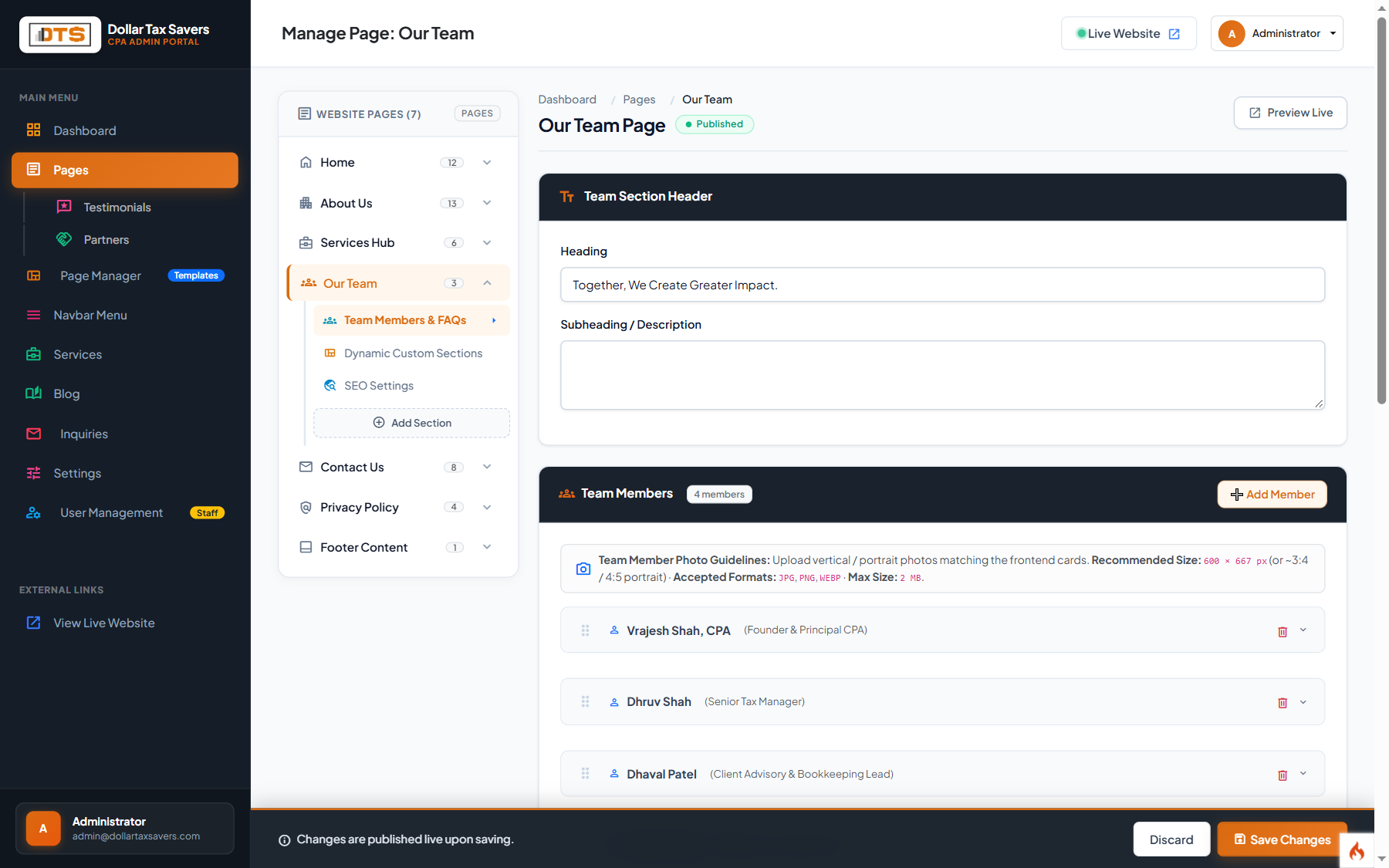Click the User Management people icon

click(x=33, y=512)
